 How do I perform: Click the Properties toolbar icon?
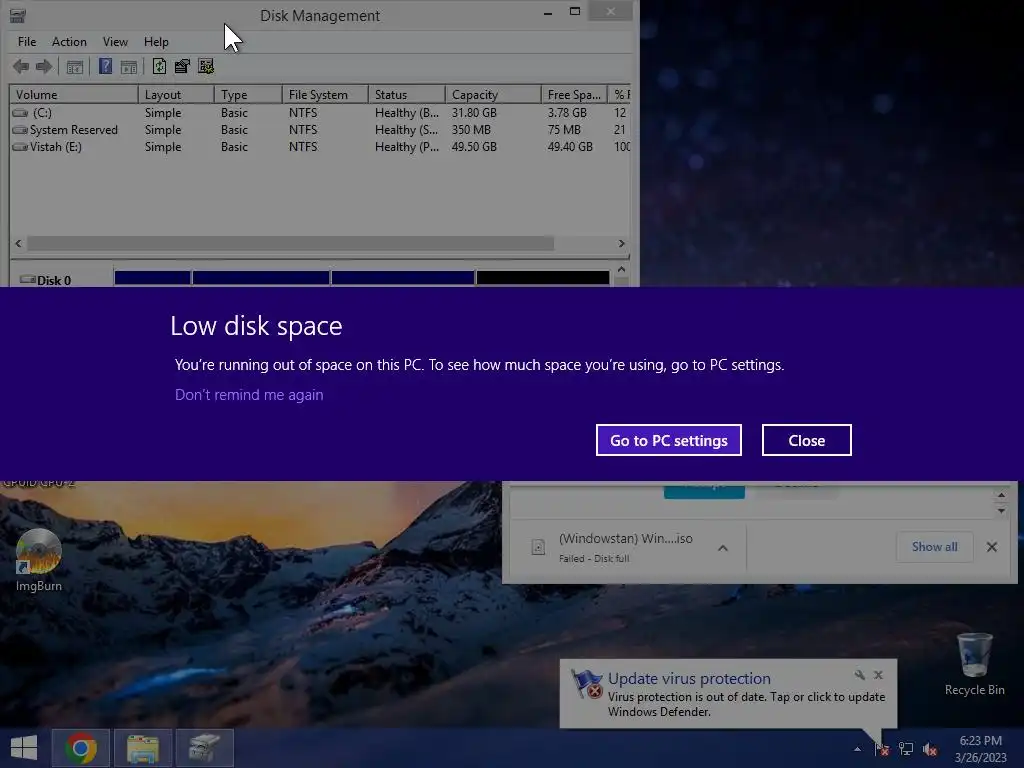pos(182,66)
